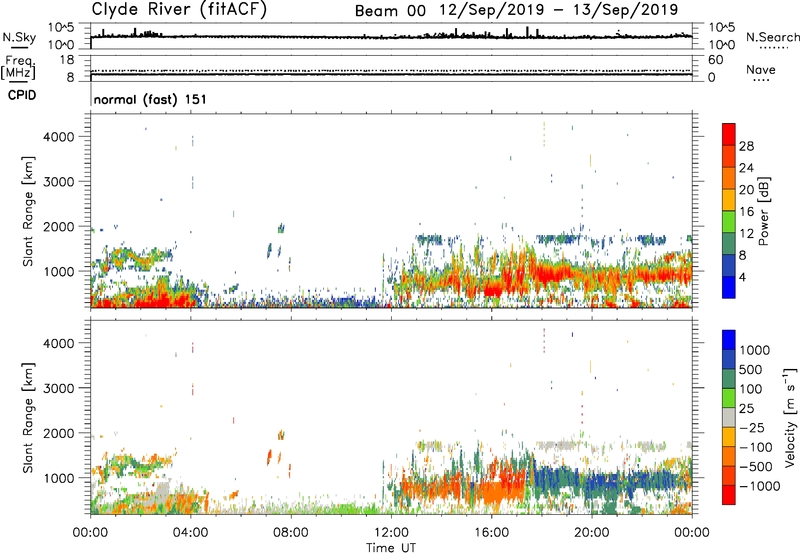Click the "16" power colorbar value
Screen dimensions: 800x554
(x=746, y=212)
